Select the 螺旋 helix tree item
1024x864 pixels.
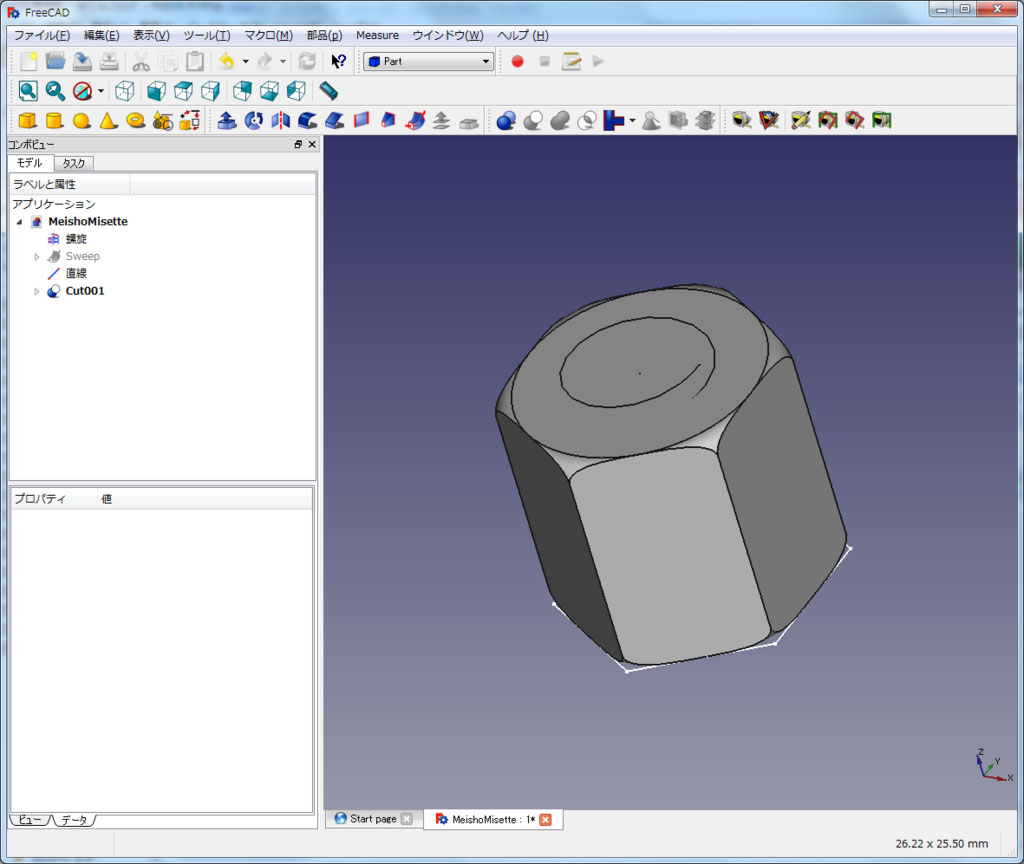point(76,239)
